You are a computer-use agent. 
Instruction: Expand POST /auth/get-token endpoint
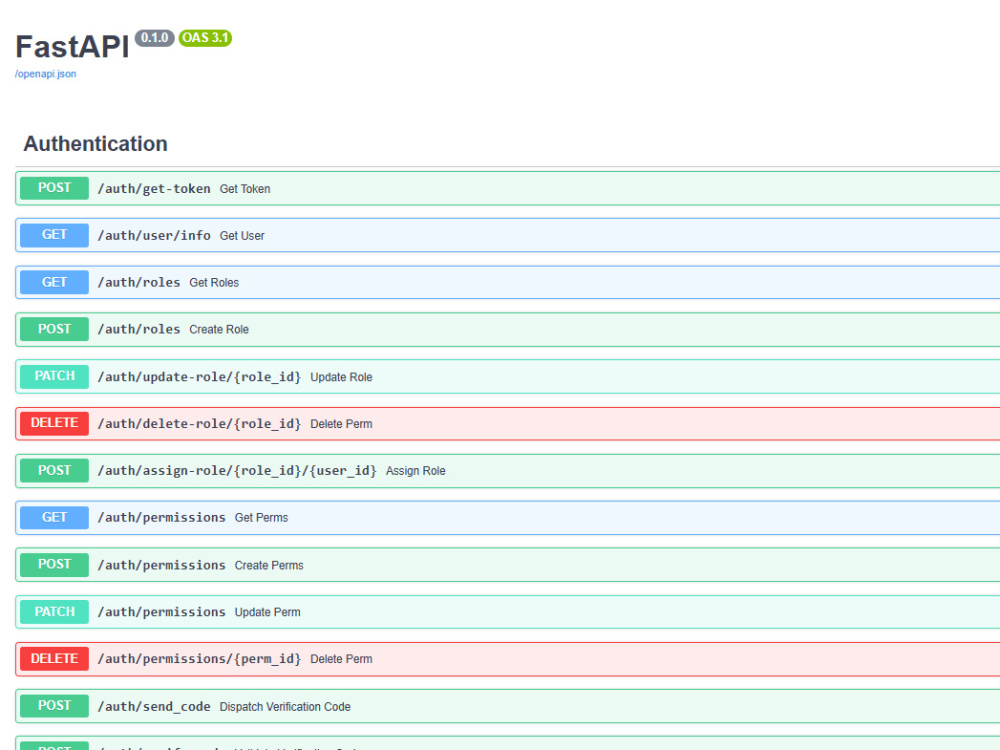point(508,188)
